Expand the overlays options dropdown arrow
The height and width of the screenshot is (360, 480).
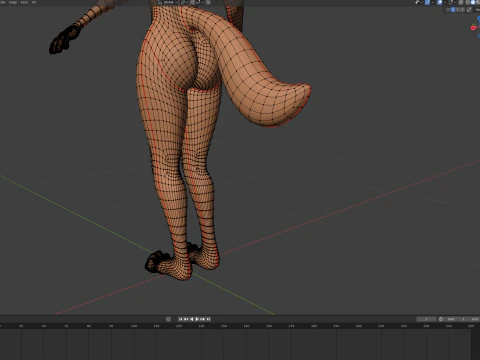tap(445, 2)
